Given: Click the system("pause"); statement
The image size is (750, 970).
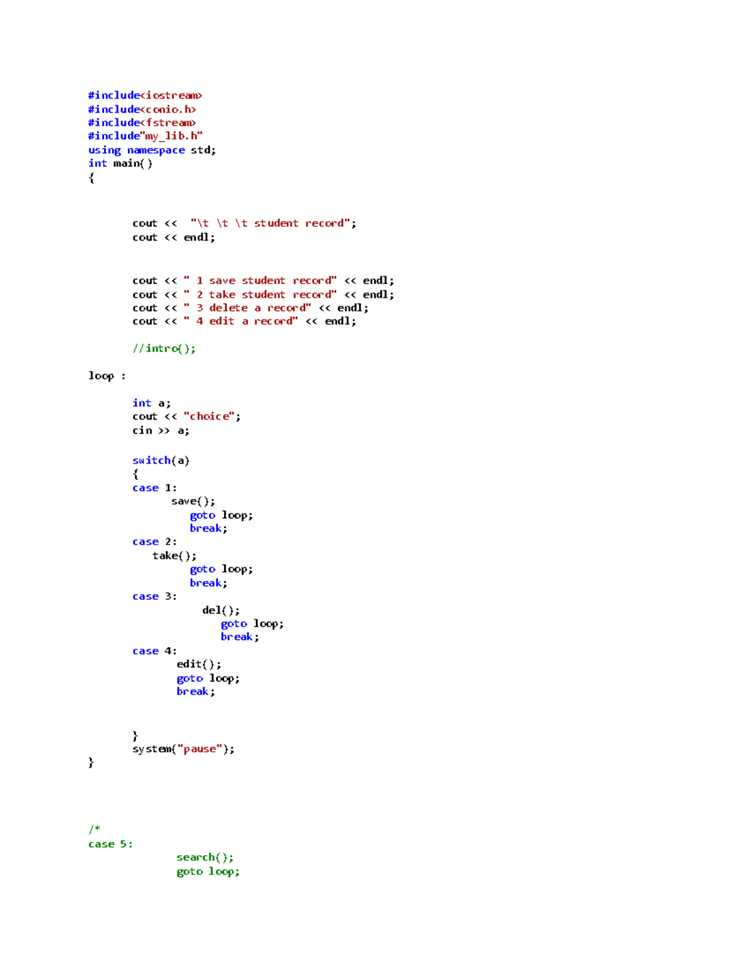Looking at the screenshot, I should [x=184, y=749].
